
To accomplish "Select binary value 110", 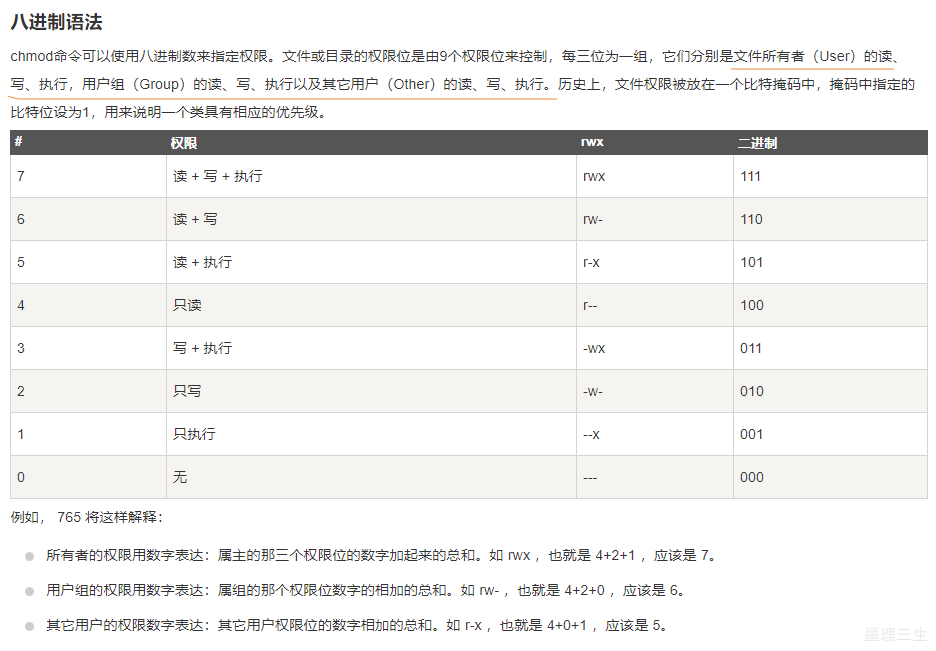I will pos(752,219).
